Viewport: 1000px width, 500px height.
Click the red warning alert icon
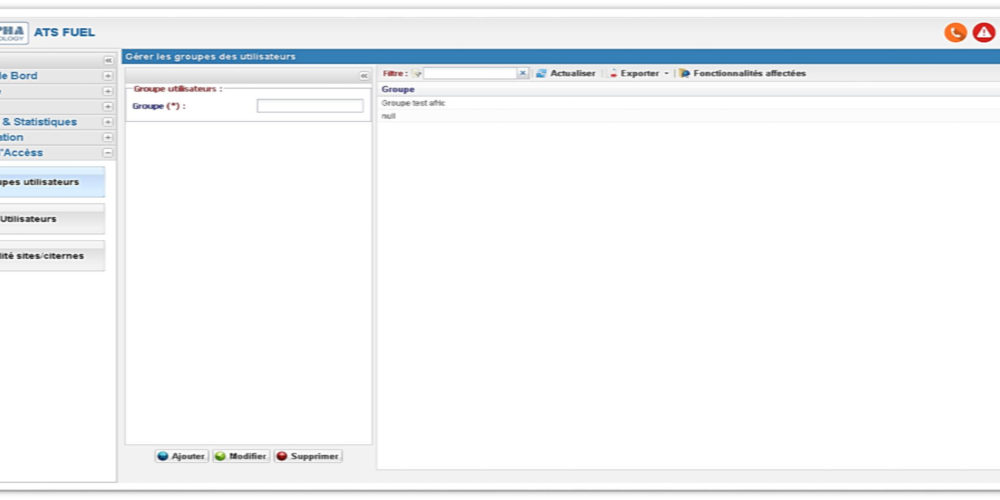983,32
